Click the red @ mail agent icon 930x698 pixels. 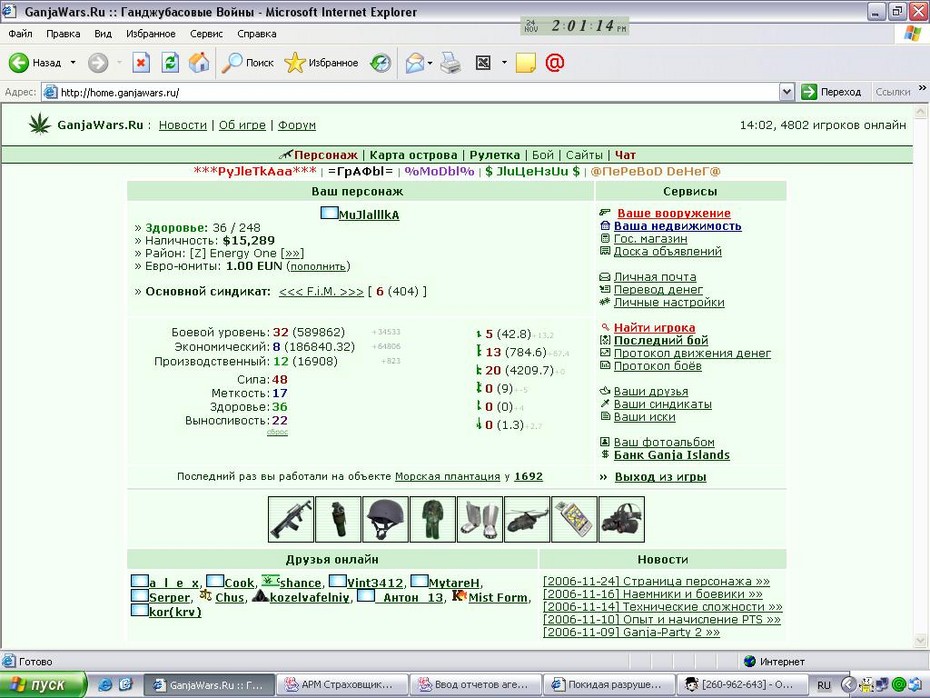pyautogui.click(x=555, y=62)
